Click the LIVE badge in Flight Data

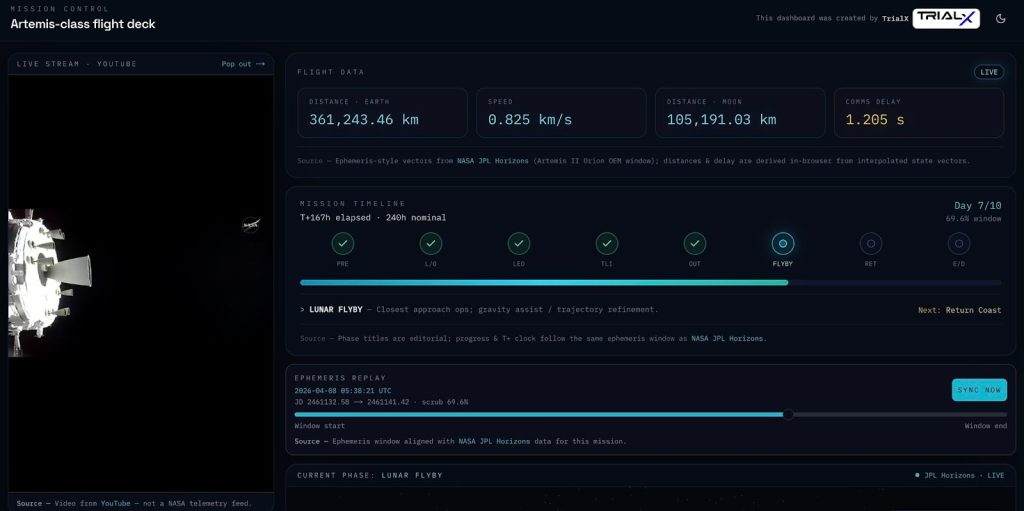click(x=988, y=72)
